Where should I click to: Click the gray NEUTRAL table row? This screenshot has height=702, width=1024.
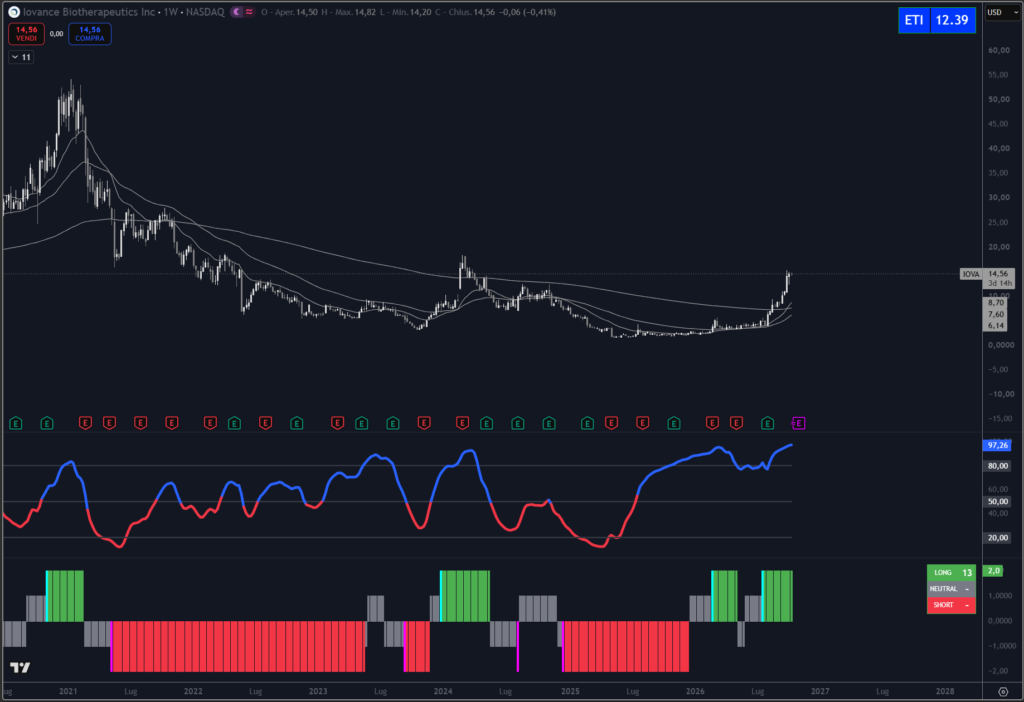(x=952, y=589)
